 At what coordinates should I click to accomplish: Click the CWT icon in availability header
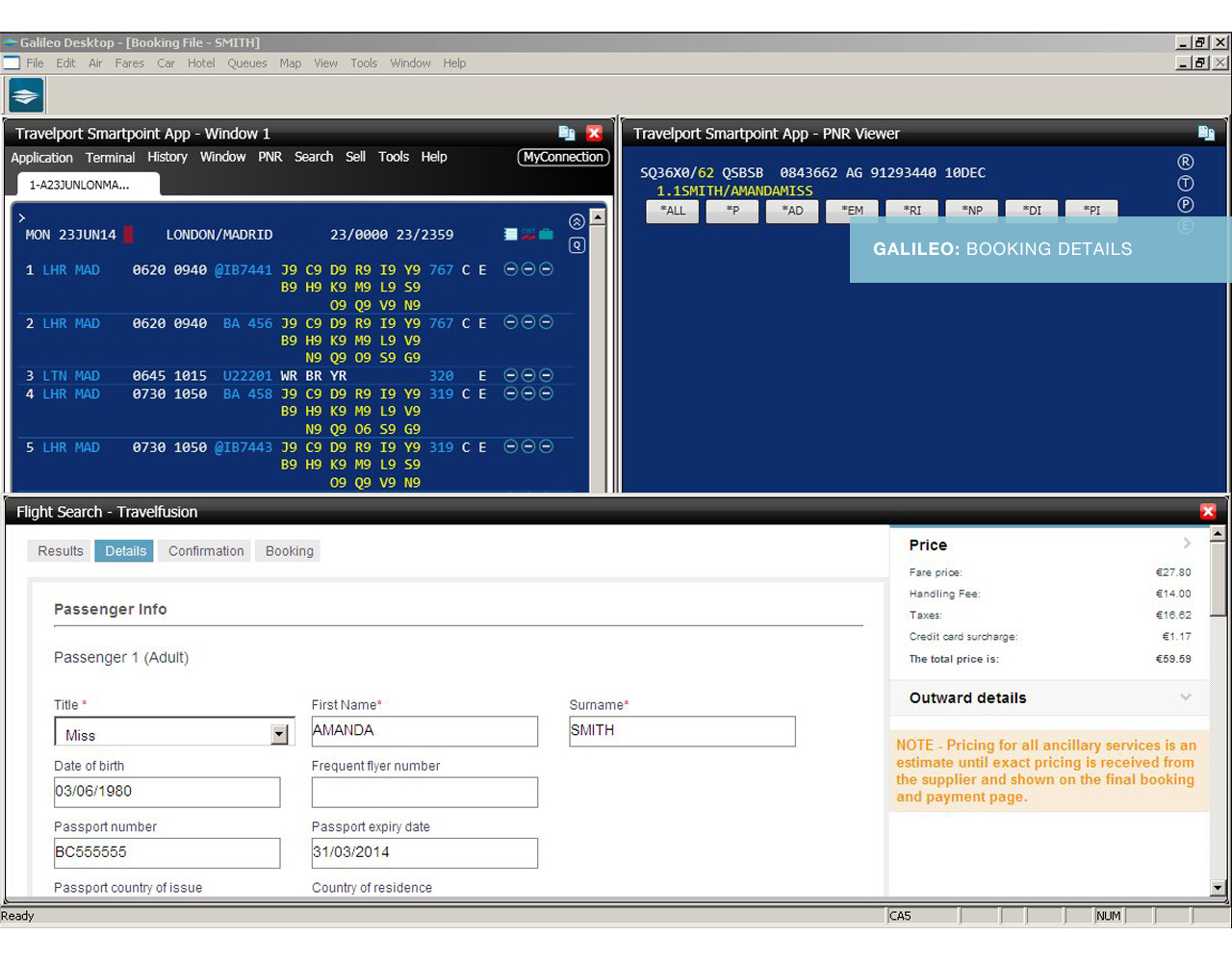pyautogui.click(x=528, y=234)
